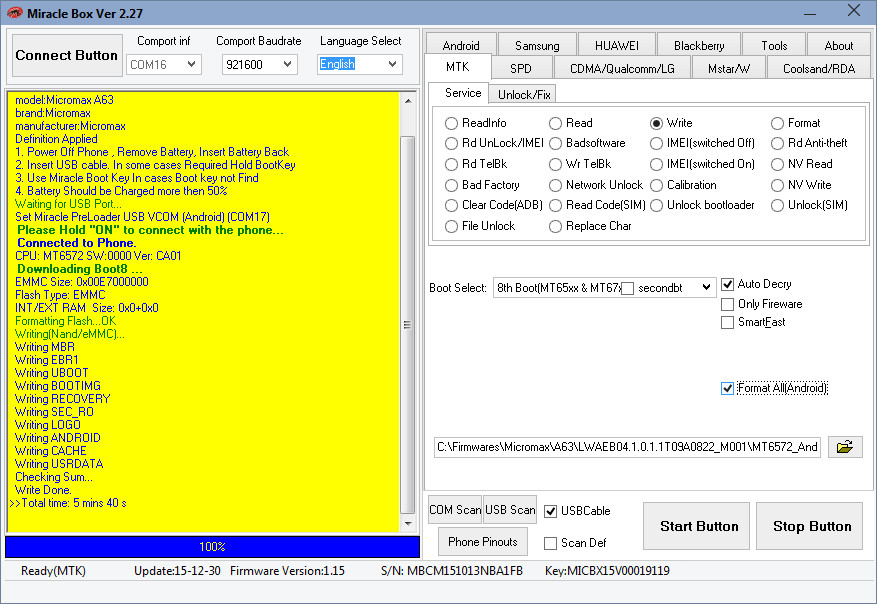The width and height of the screenshot is (877, 604).
Task: Switch to the Coolsand/RDA tab
Action: click(x=819, y=69)
